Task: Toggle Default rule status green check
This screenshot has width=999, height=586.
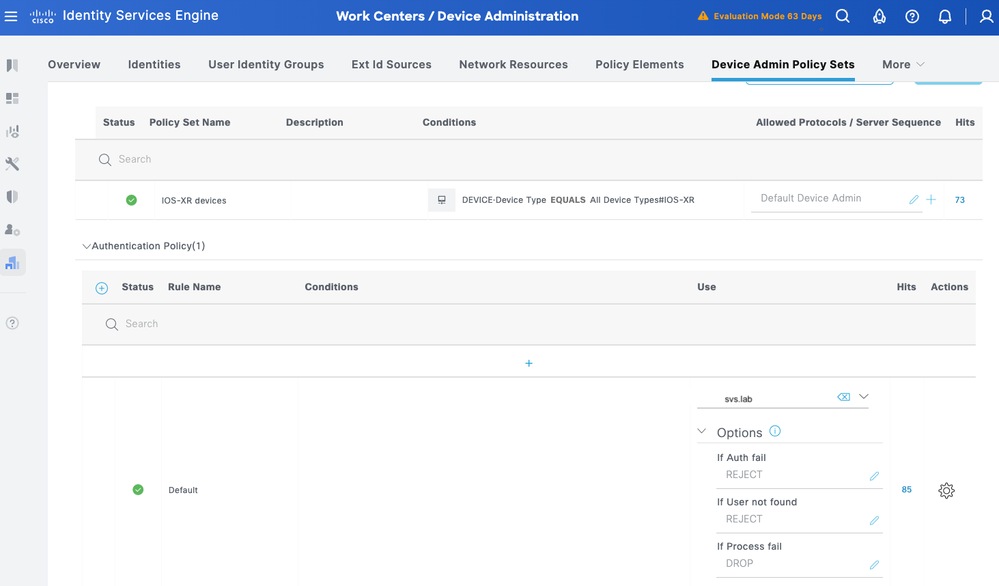Action: click(x=138, y=490)
